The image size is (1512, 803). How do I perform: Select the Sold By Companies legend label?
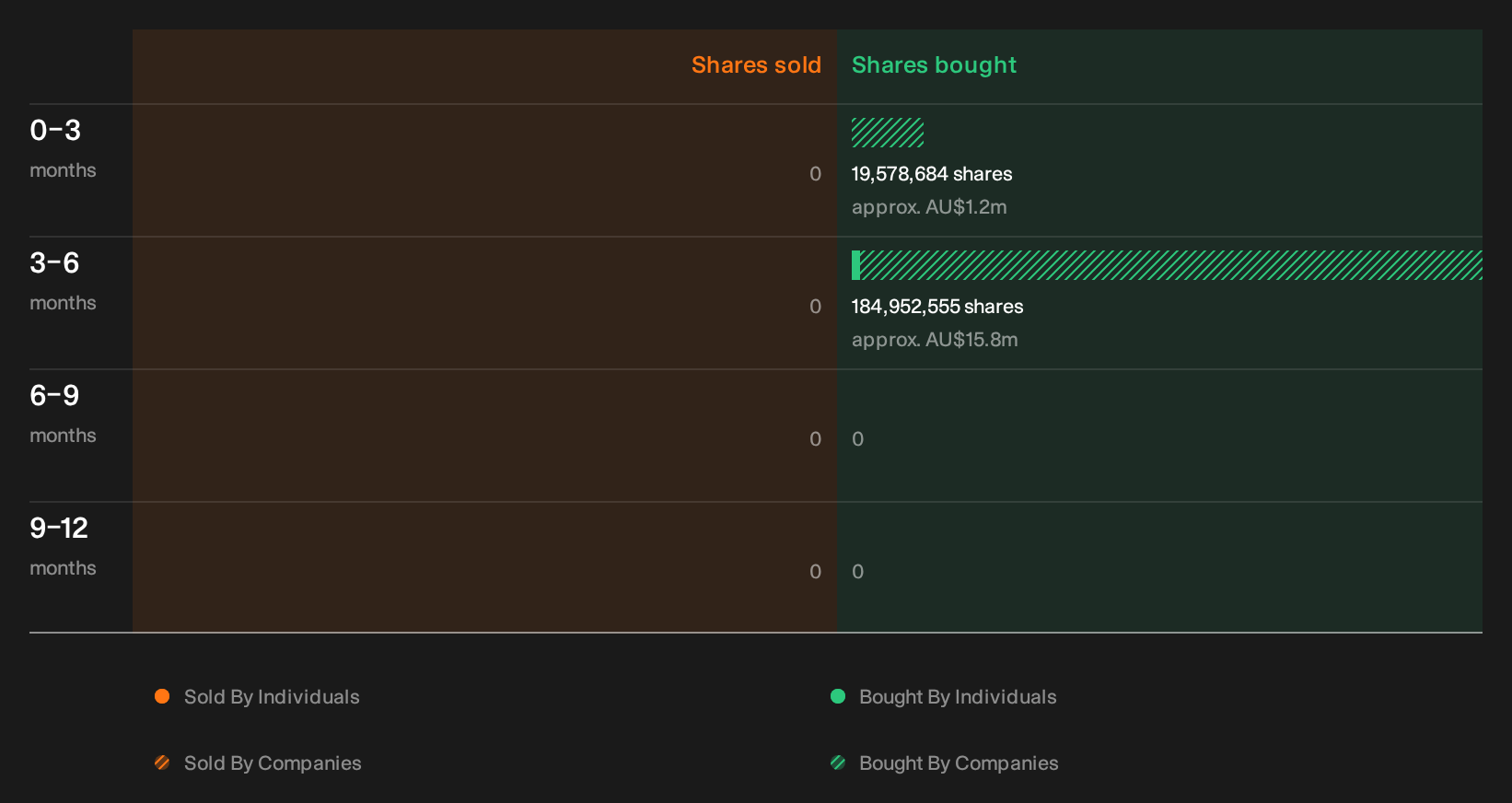[273, 763]
